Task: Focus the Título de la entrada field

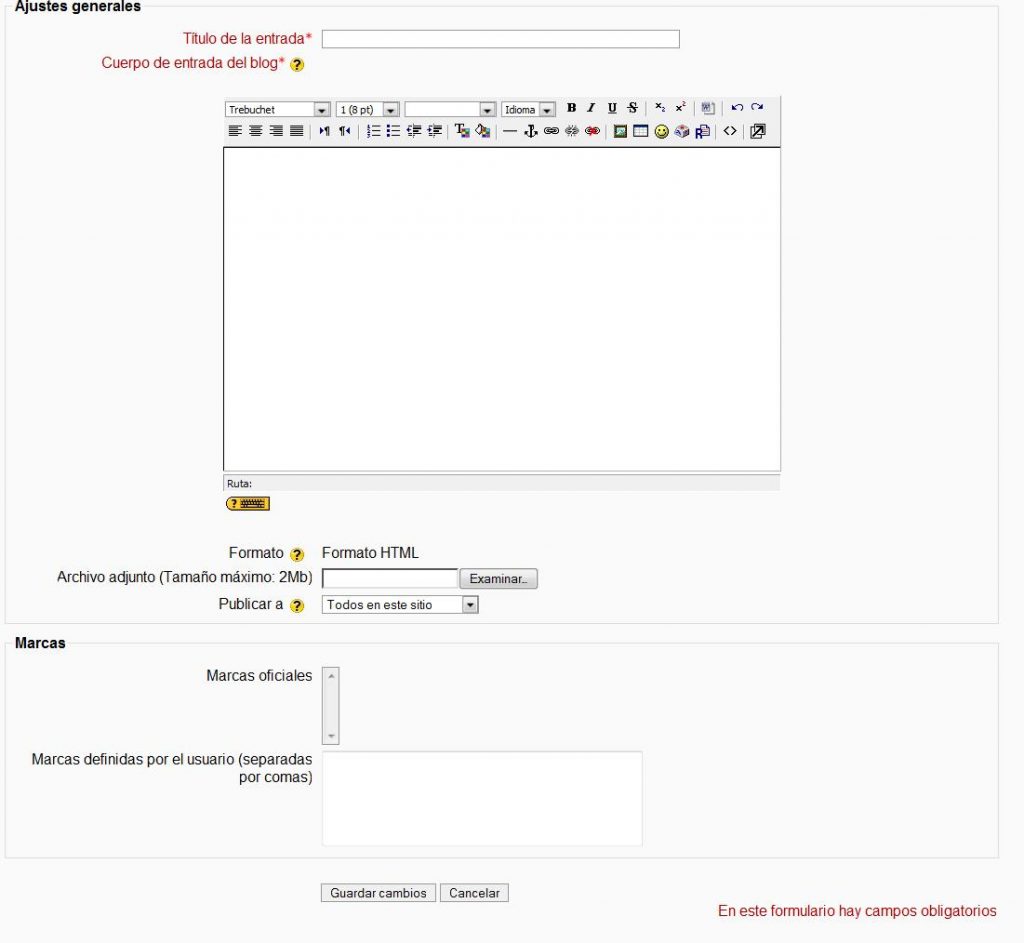Action: pyautogui.click(x=500, y=39)
